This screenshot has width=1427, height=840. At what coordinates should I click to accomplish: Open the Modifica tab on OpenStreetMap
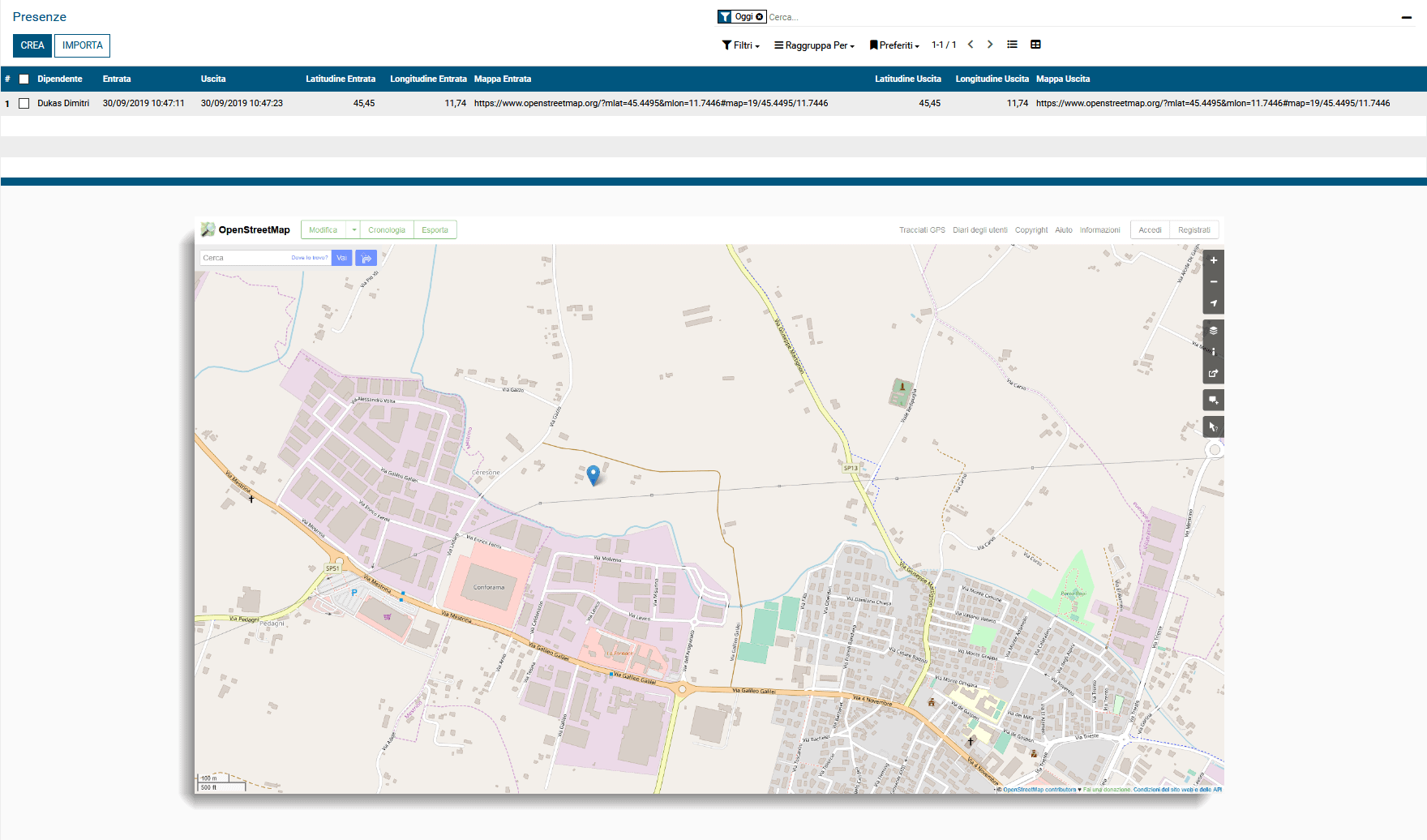323,230
